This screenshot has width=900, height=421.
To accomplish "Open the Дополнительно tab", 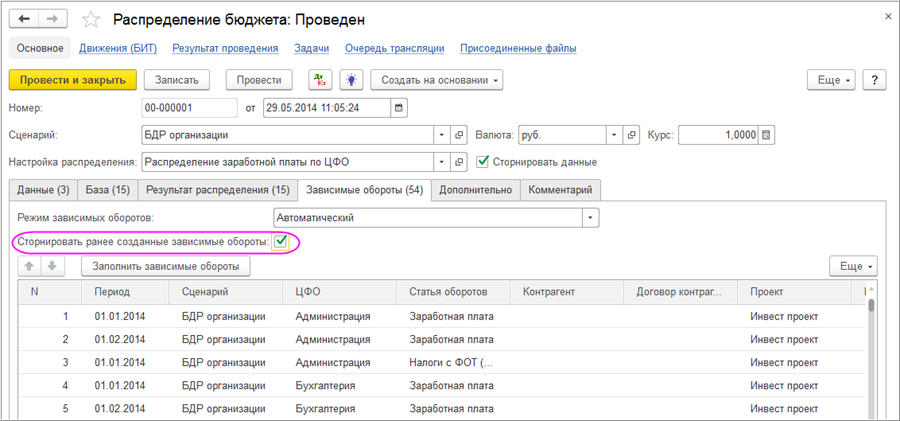I will pyautogui.click(x=475, y=189).
